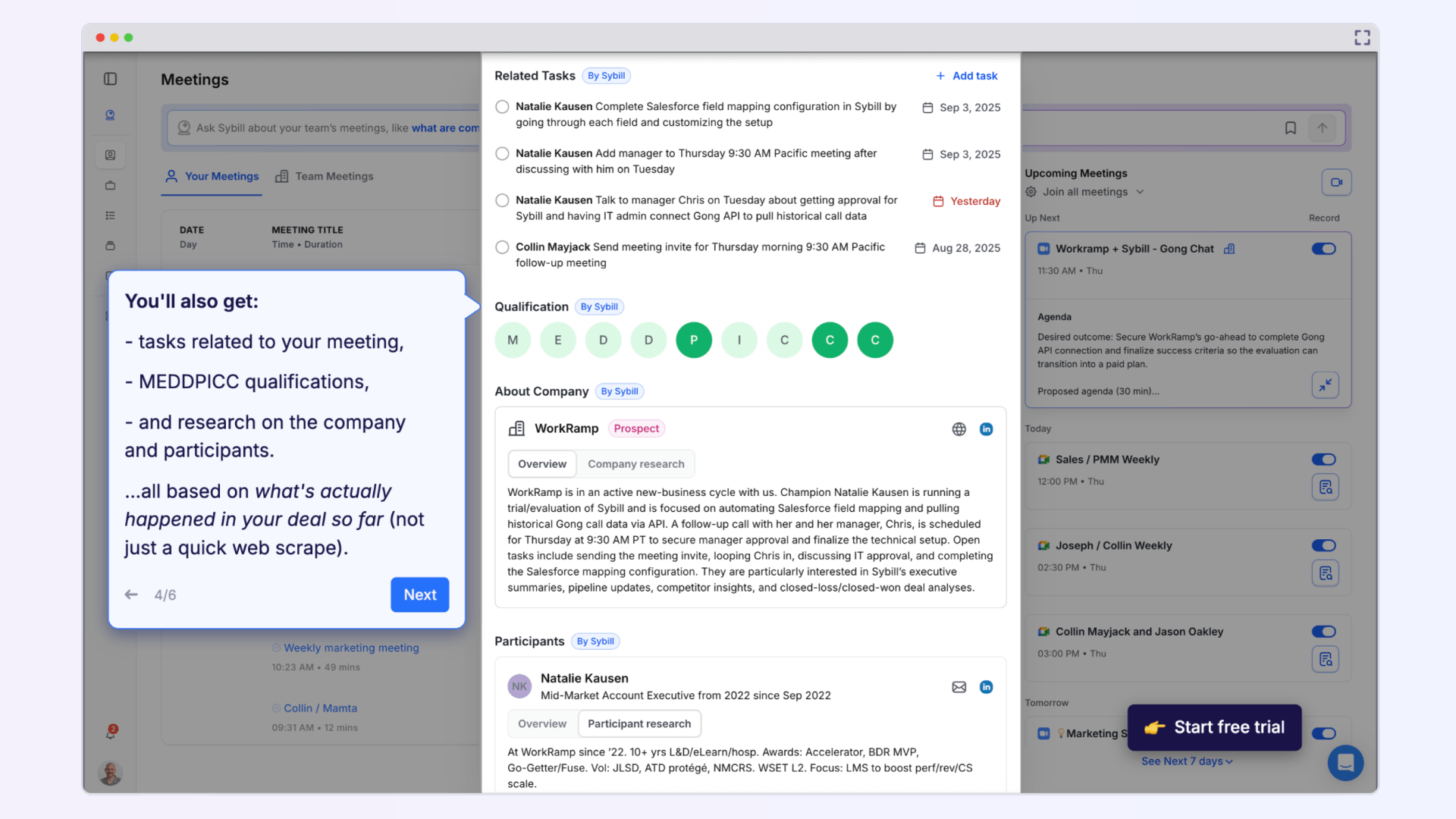1456x819 pixels.
Task: Open the Company research tab
Action: (635, 464)
